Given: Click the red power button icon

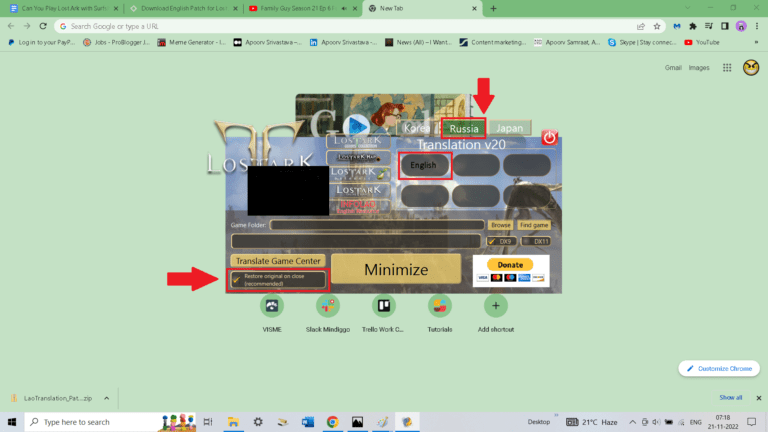Looking at the screenshot, I should point(549,138).
